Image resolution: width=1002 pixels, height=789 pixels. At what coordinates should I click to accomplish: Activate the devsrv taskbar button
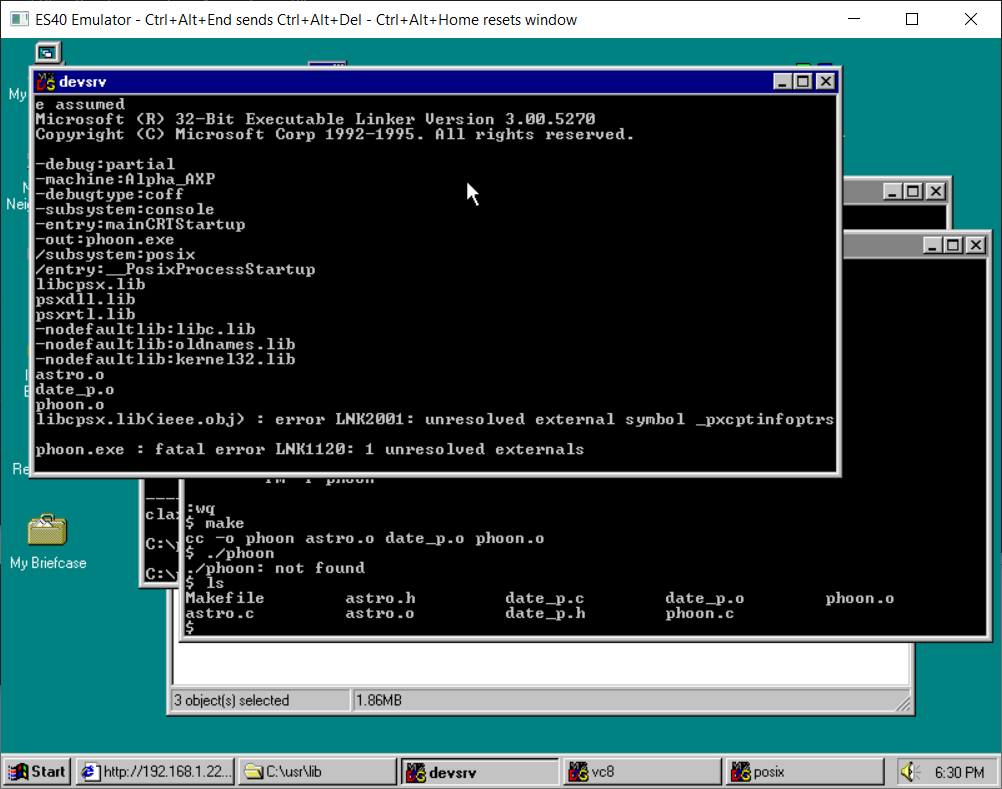tap(479, 772)
